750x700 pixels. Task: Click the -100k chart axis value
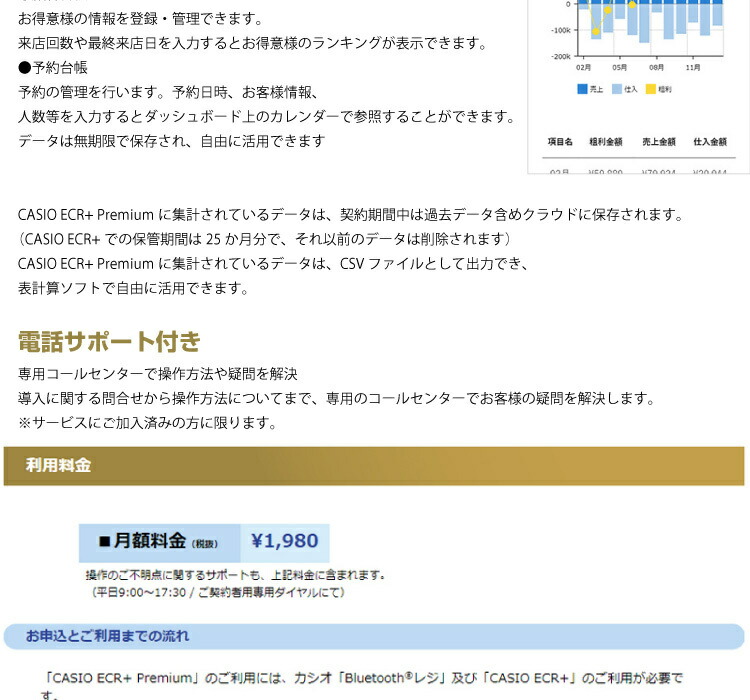point(561,30)
